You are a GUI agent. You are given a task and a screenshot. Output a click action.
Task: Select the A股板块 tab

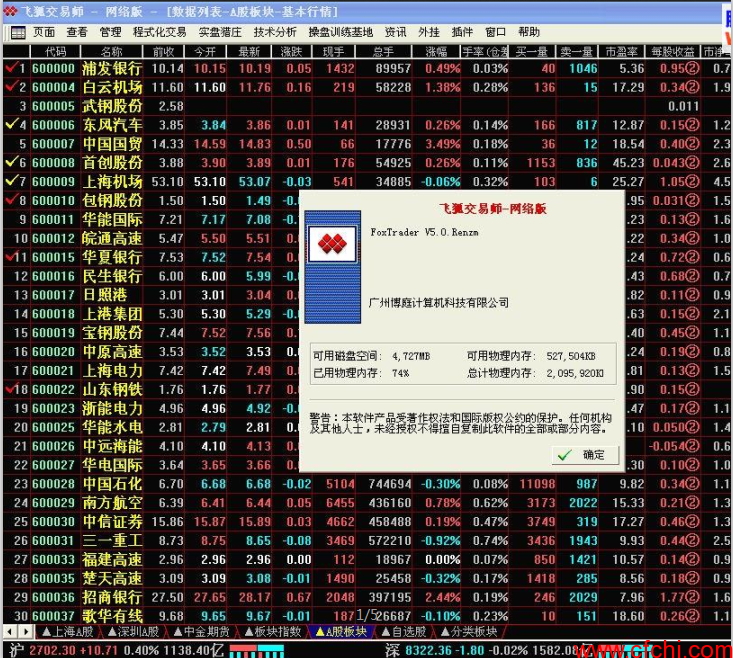click(341, 632)
